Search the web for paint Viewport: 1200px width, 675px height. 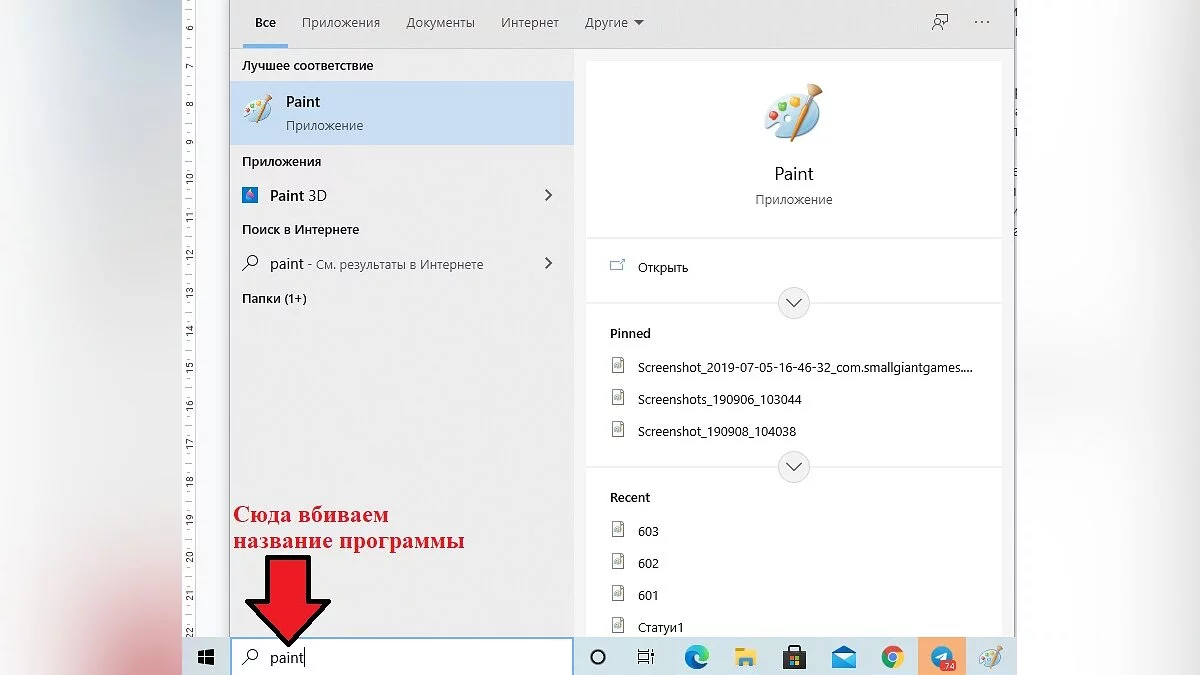(x=402, y=264)
